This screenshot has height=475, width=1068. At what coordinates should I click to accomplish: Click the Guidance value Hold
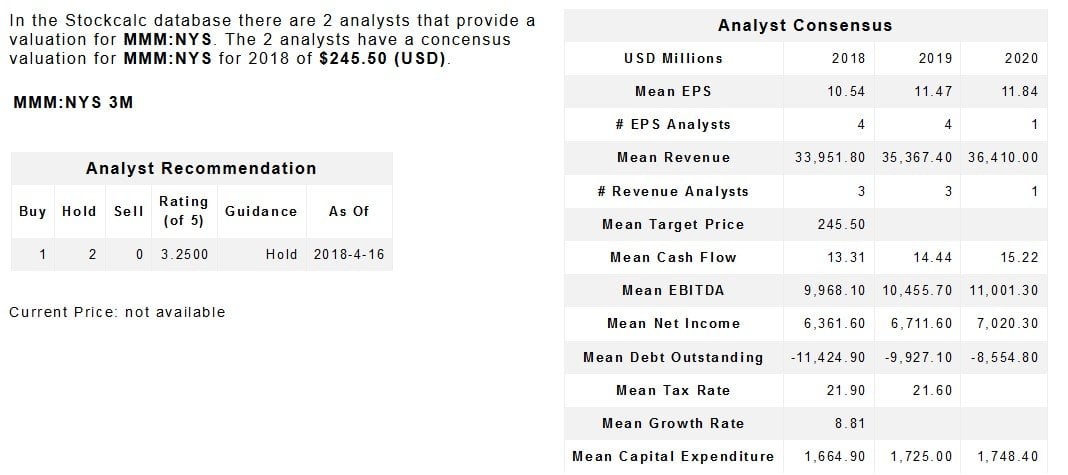pyautogui.click(x=282, y=254)
